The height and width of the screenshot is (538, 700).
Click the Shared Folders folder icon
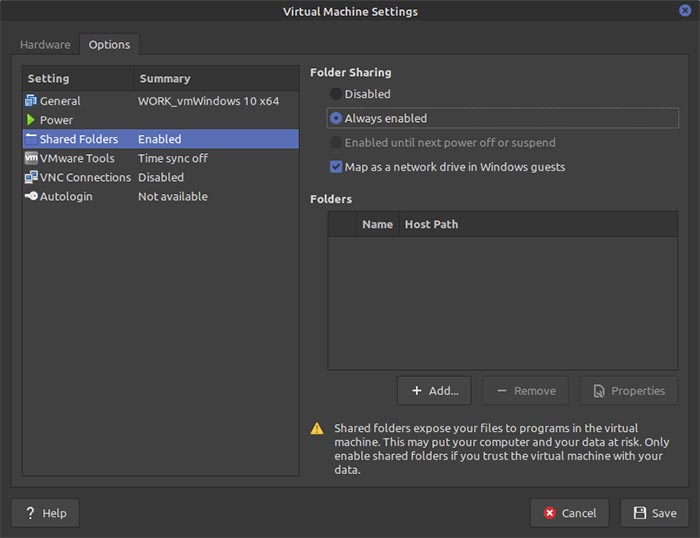31,139
